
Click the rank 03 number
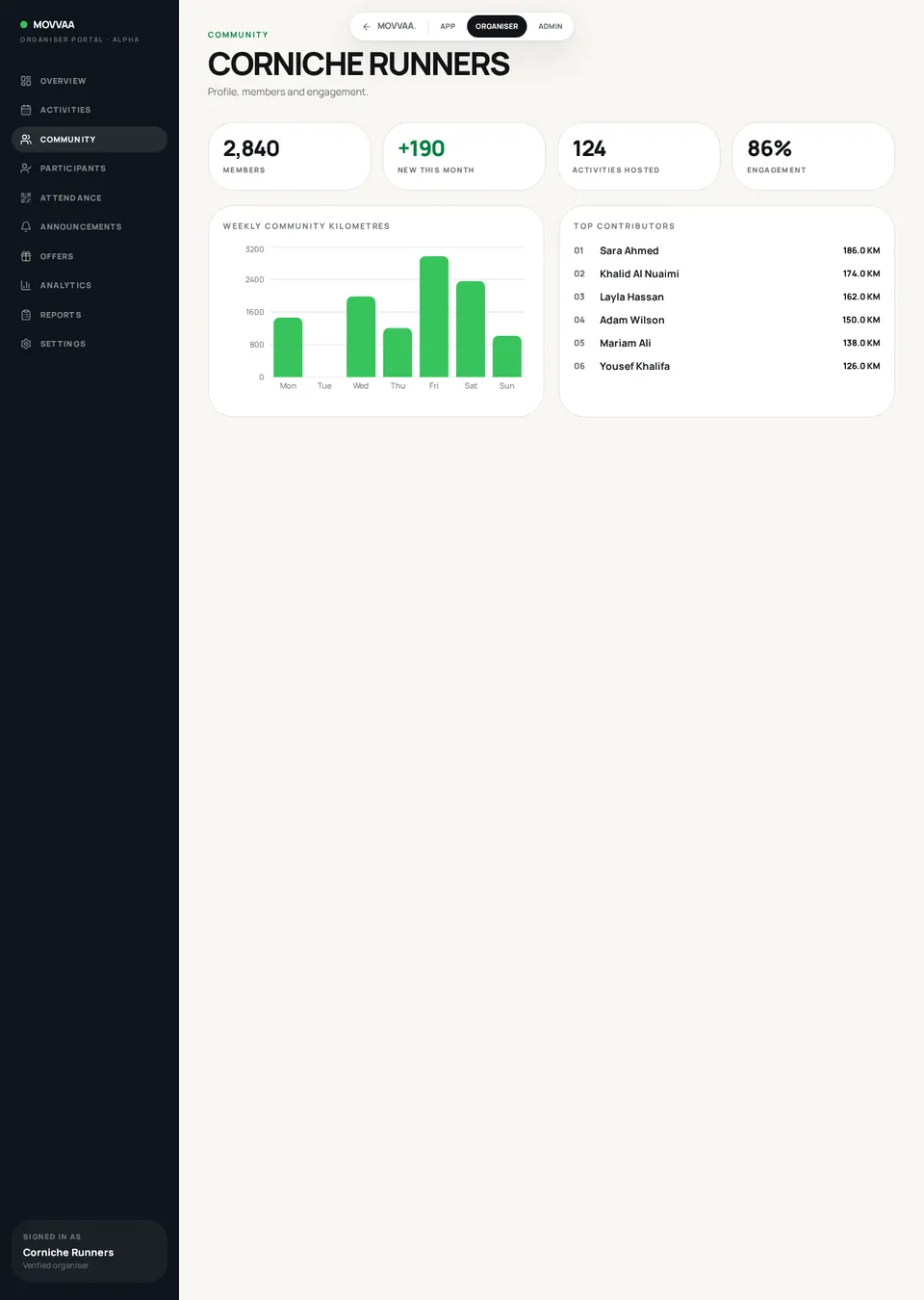point(579,297)
